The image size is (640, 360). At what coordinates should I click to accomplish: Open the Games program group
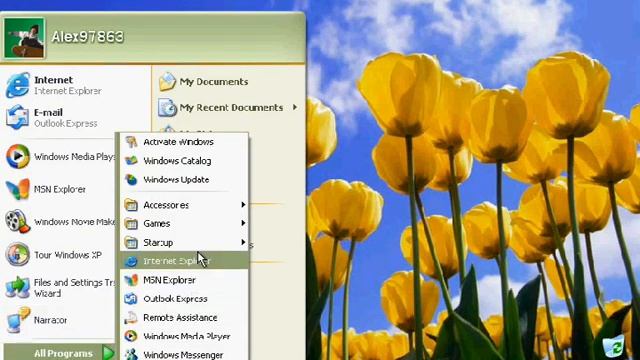tap(184, 224)
